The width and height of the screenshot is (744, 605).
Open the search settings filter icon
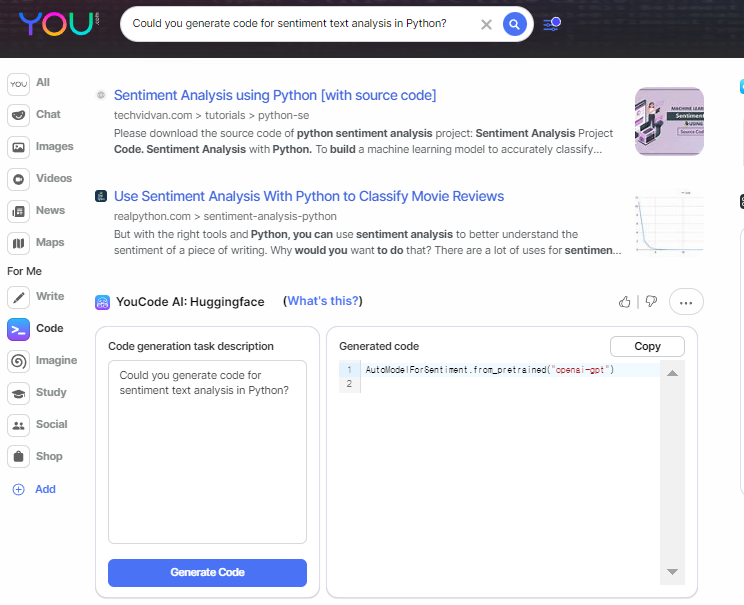(552, 24)
